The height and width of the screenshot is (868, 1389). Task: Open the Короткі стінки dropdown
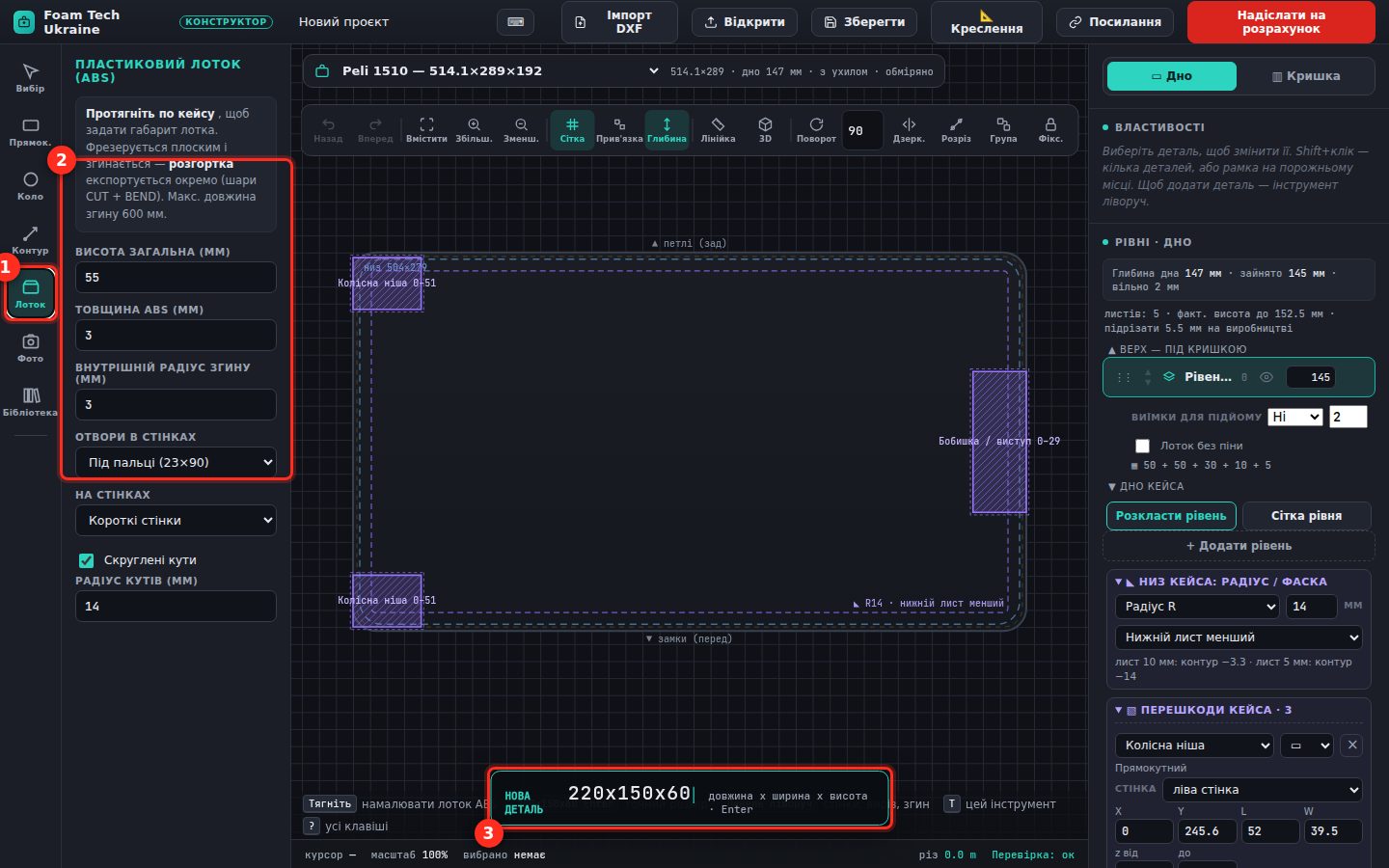coord(176,520)
